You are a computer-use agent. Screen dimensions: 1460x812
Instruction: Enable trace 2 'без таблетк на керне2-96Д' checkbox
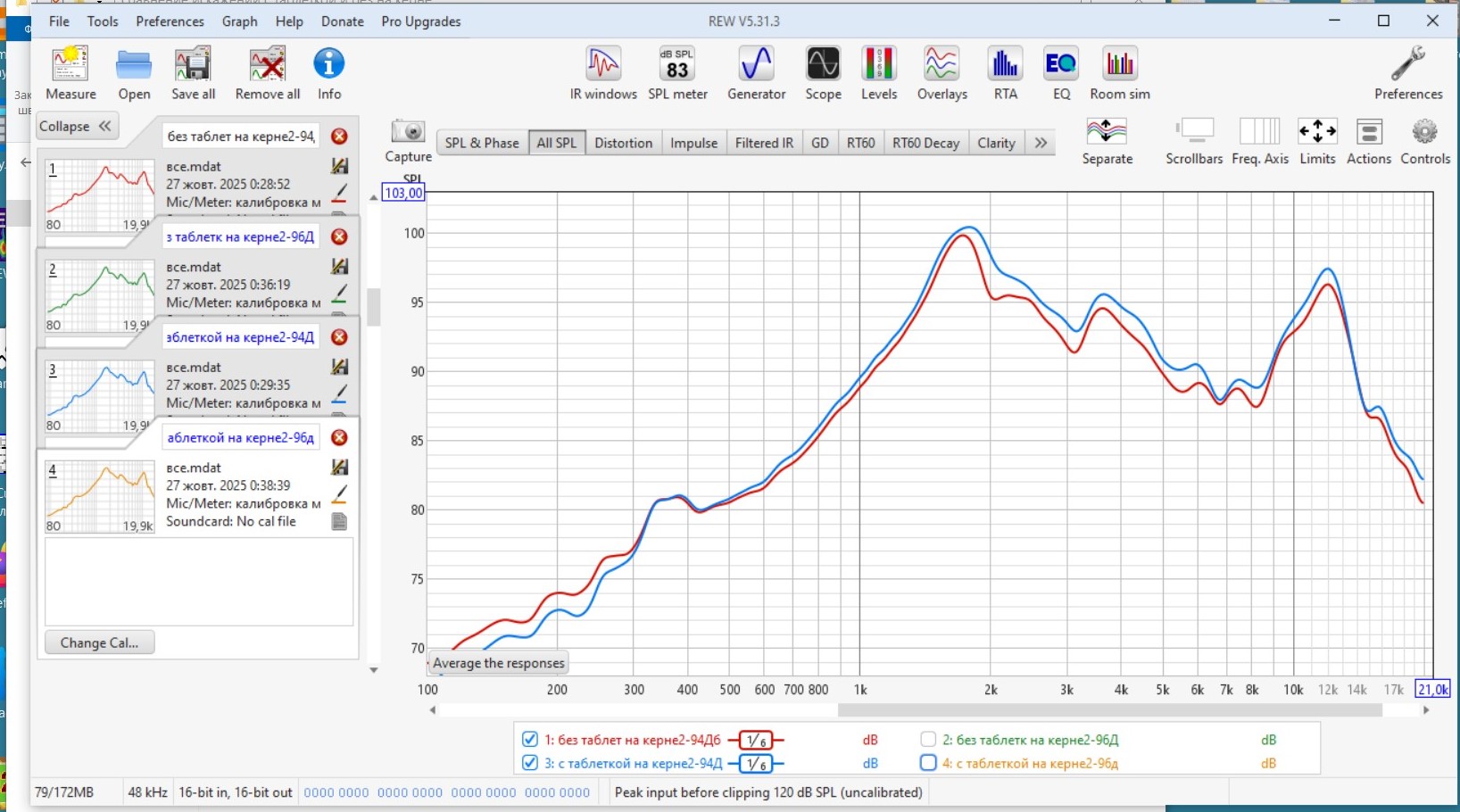click(x=928, y=740)
